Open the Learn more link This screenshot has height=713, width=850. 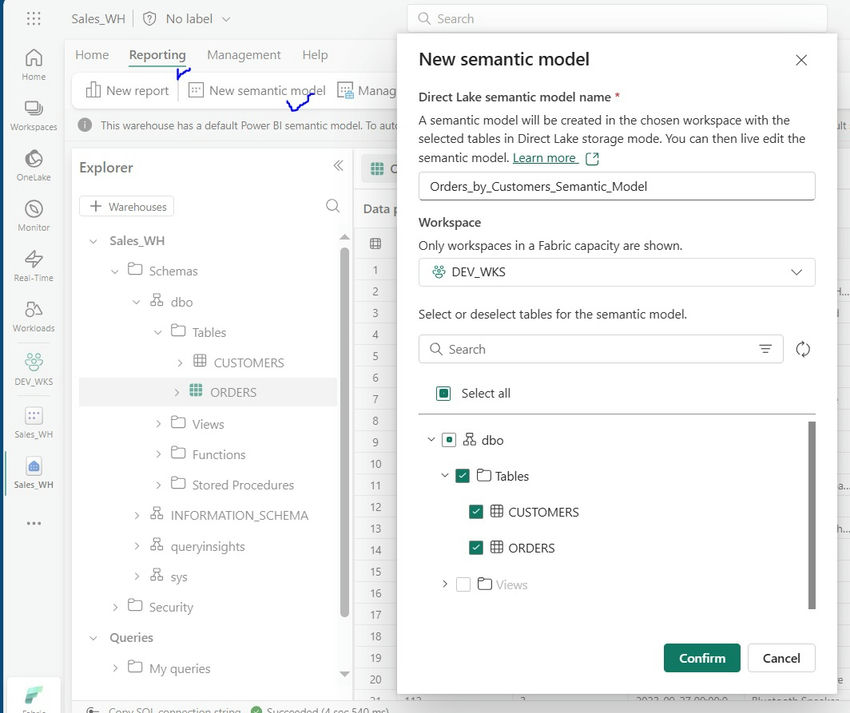click(x=545, y=157)
